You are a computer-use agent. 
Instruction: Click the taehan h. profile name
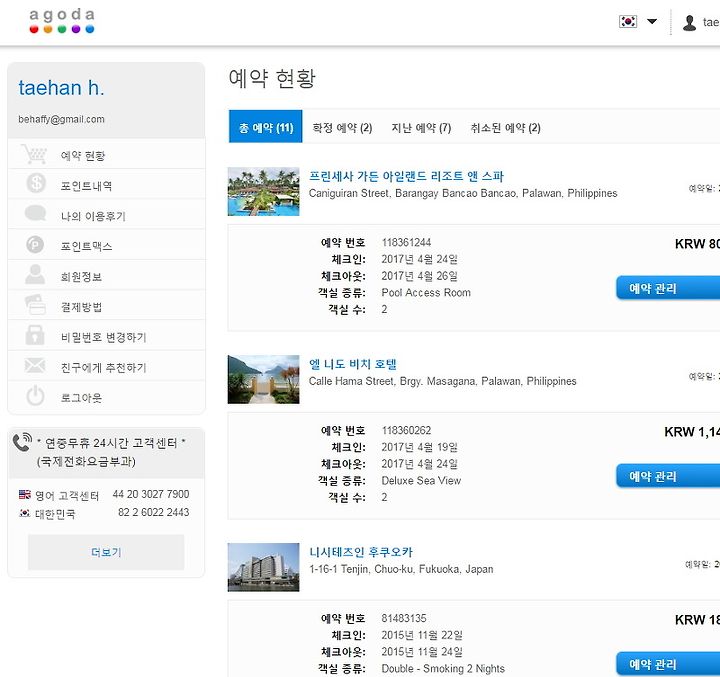61,87
